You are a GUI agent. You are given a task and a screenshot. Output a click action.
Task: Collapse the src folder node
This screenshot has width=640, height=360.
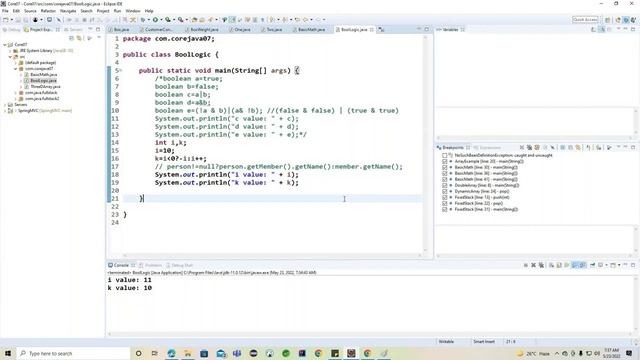pyautogui.click(x=10, y=57)
